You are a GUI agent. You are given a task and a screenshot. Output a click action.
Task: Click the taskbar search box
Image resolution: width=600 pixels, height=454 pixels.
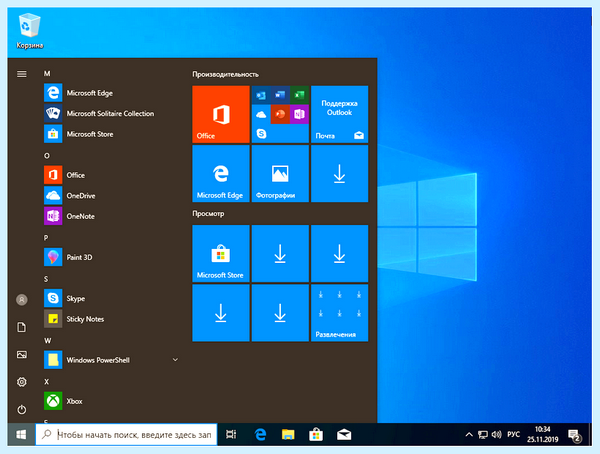(x=126, y=434)
